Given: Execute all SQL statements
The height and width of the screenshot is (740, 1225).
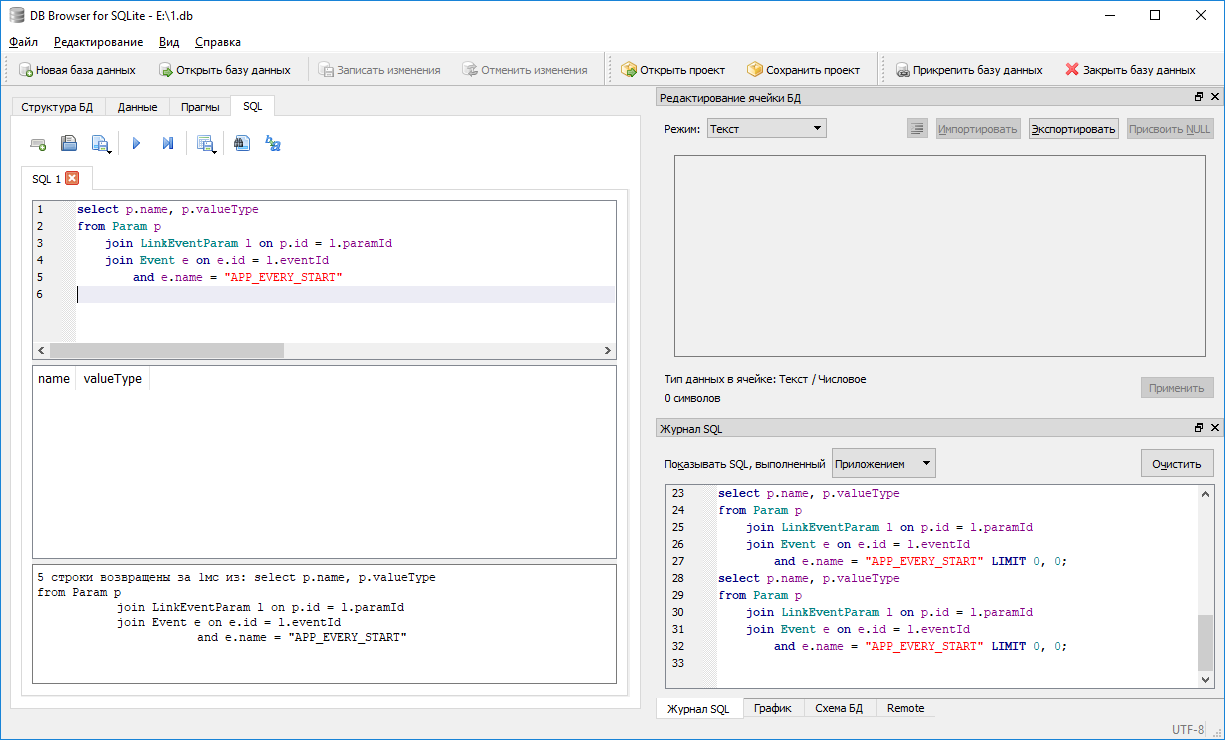Looking at the screenshot, I should pyautogui.click(x=136, y=143).
